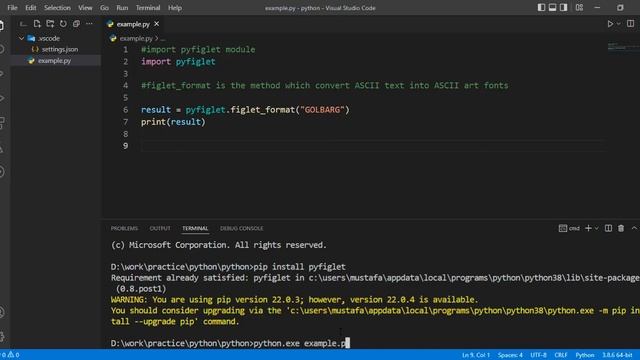Click the figlet_format comment on line 4
Viewport: 640px width, 360px height.
tap(324, 86)
